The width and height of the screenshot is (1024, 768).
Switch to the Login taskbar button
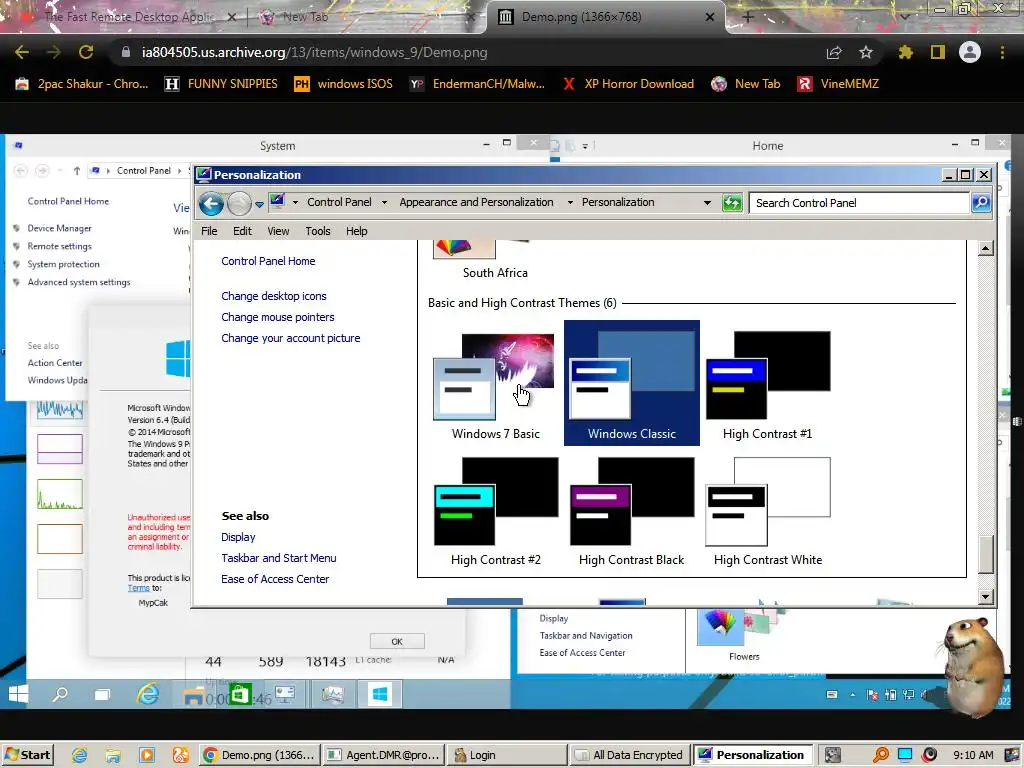coord(505,755)
